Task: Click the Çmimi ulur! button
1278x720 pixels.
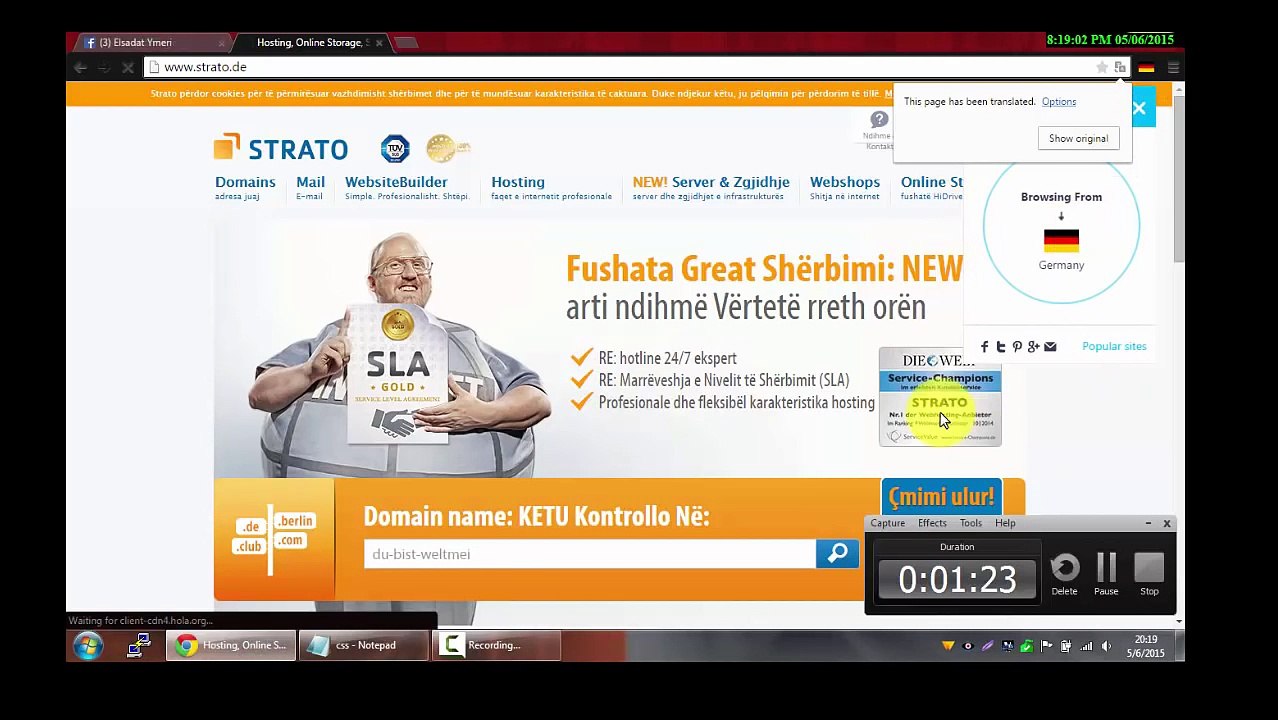Action: pos(941,497)
